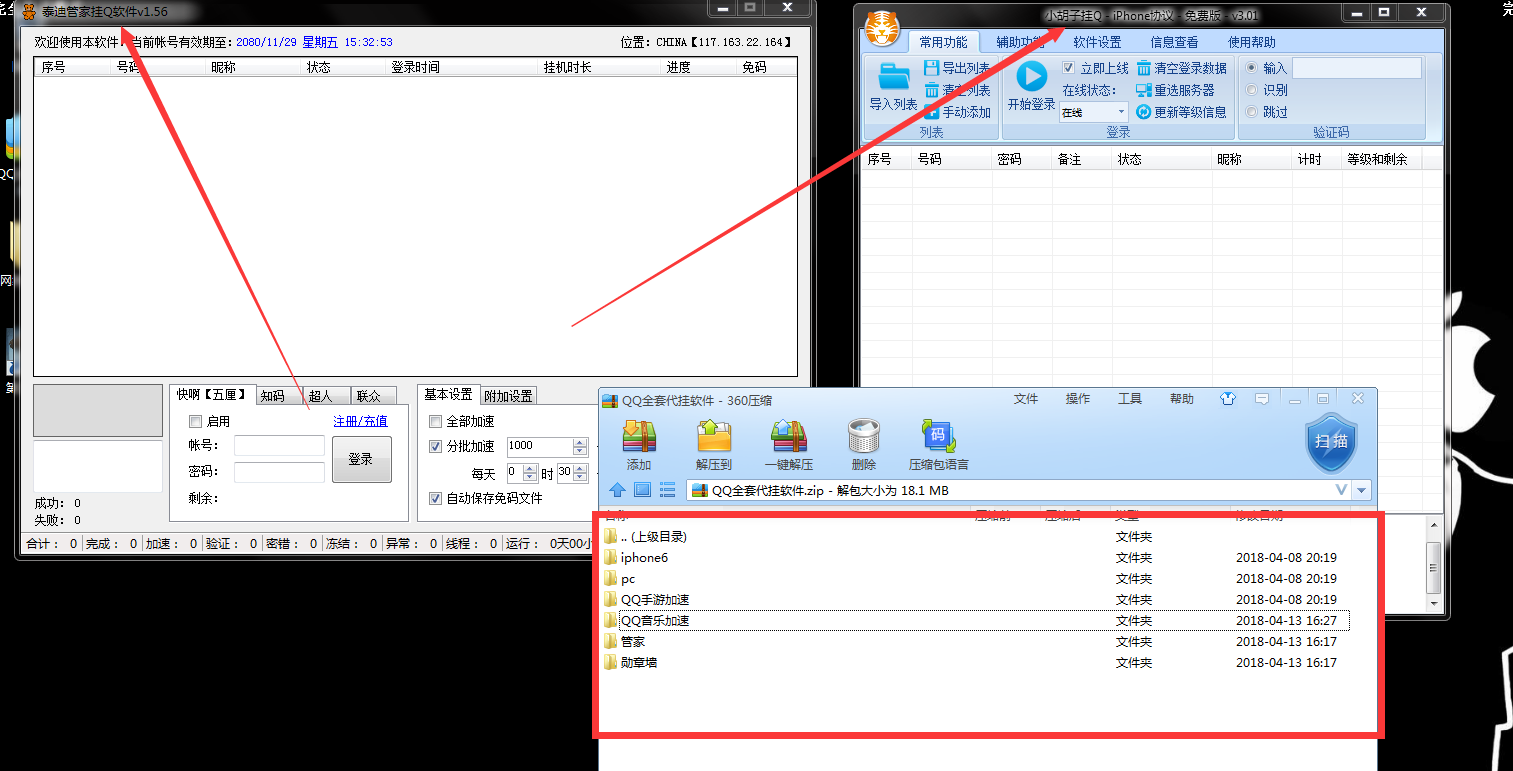Screen dimensions: 1513x771
Task: Click the feedback speech-bubble icon in 360压缩
Action: click(1262, 399)
